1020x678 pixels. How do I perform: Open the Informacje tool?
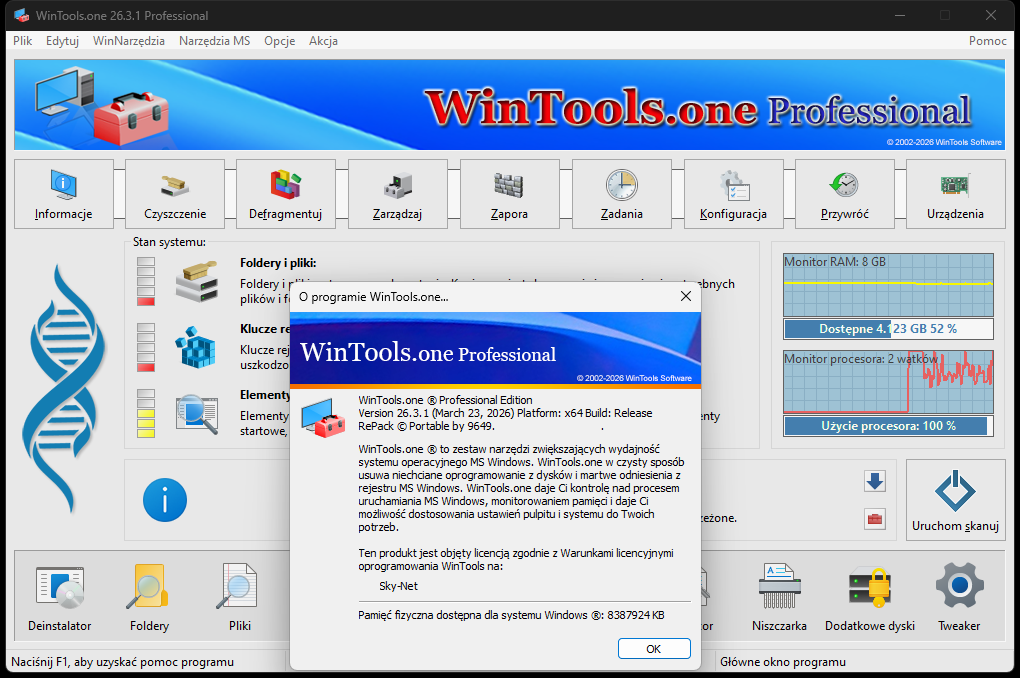pyautogui.click(x=64, y=194)
